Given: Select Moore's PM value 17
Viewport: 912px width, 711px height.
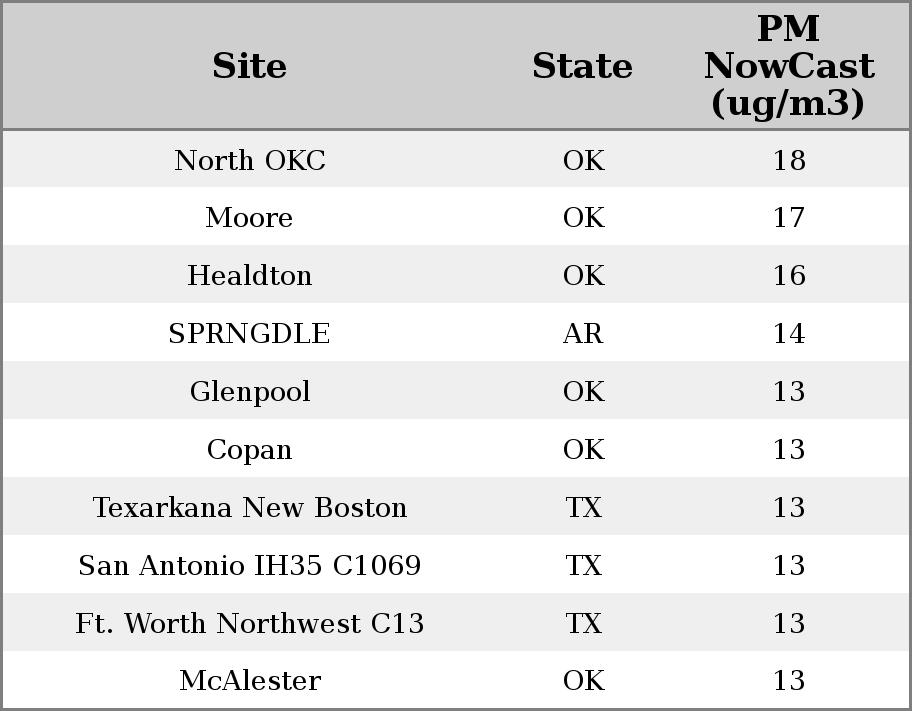Looking at the screenshot, I should click(x=788, y=218).
